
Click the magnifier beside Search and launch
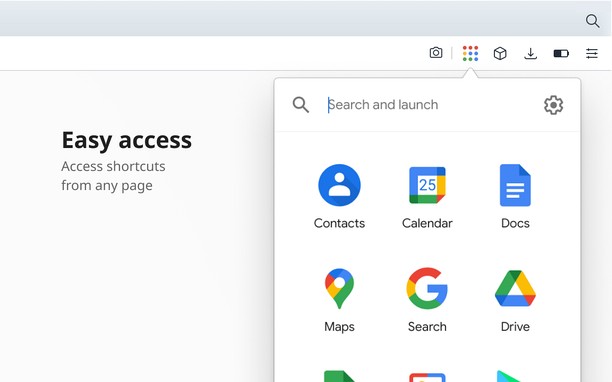(x=301, y=105)
